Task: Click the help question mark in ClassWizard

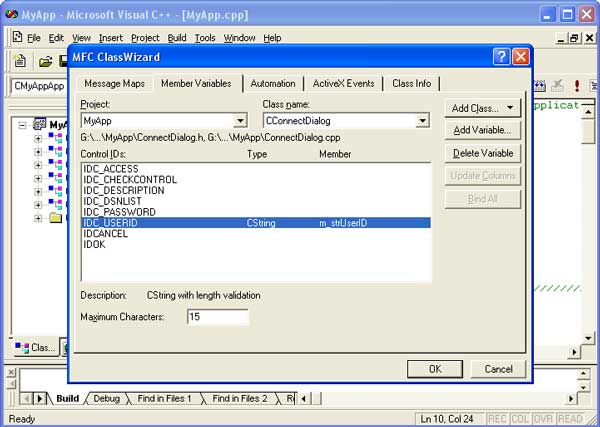Action: tap(501, 57)
